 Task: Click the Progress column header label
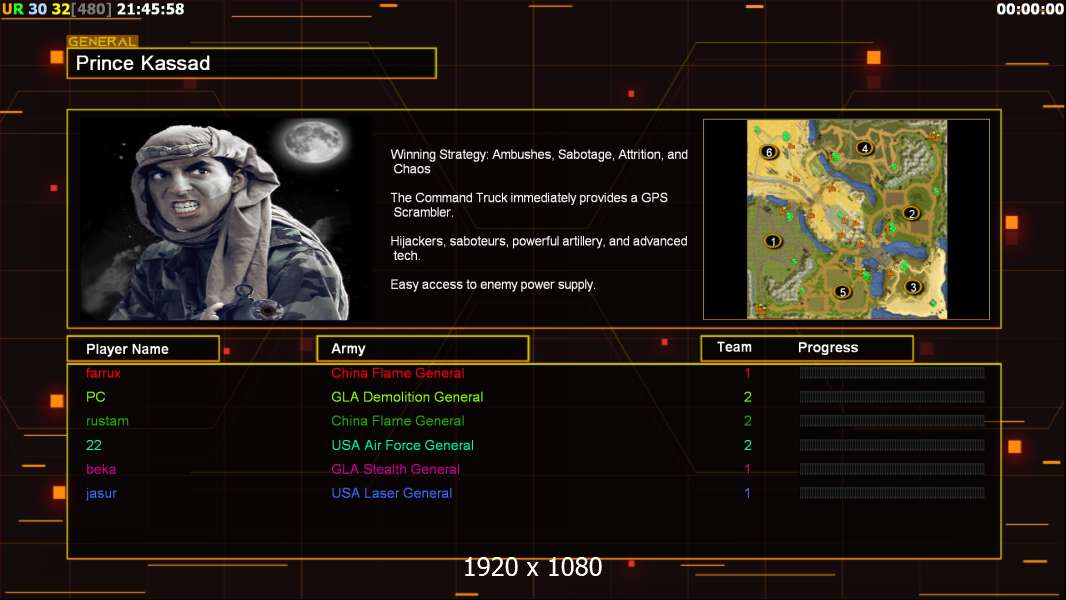click(x=827, y=347)
